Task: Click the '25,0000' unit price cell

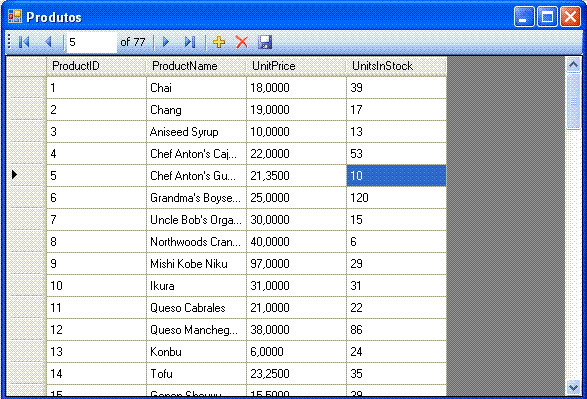Action: pos(296,198)
